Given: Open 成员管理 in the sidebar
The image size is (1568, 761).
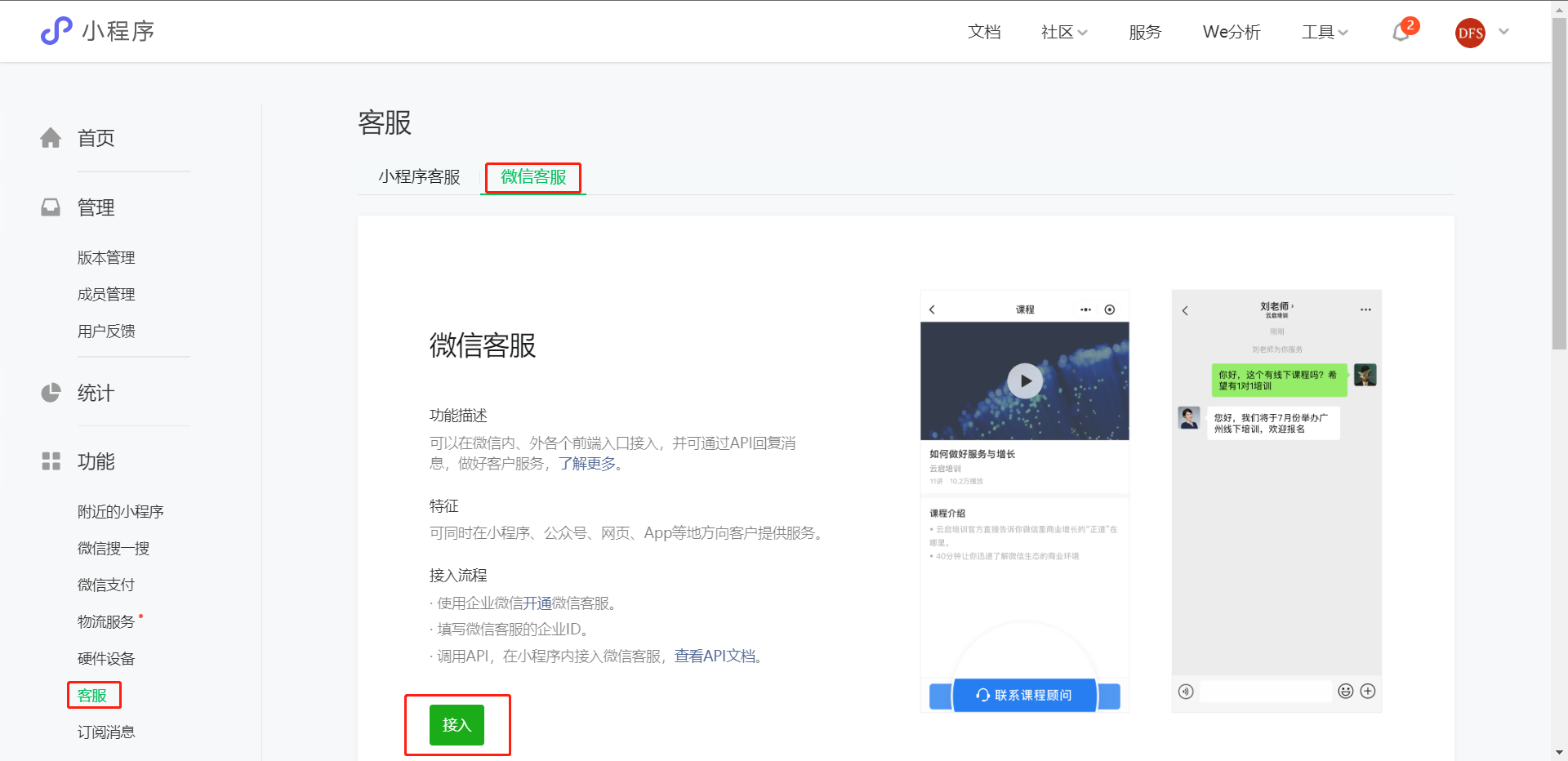Looking at the screenshot, I should tap(106, 294).
